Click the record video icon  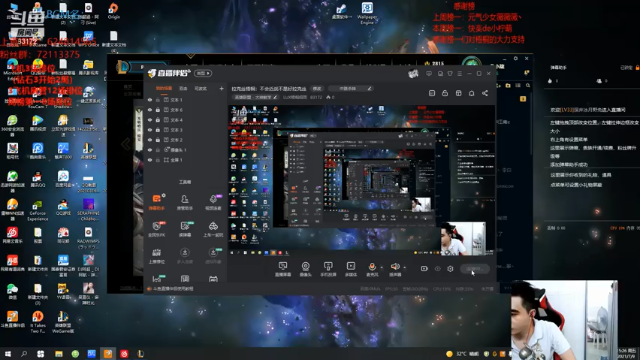point(424,269)
